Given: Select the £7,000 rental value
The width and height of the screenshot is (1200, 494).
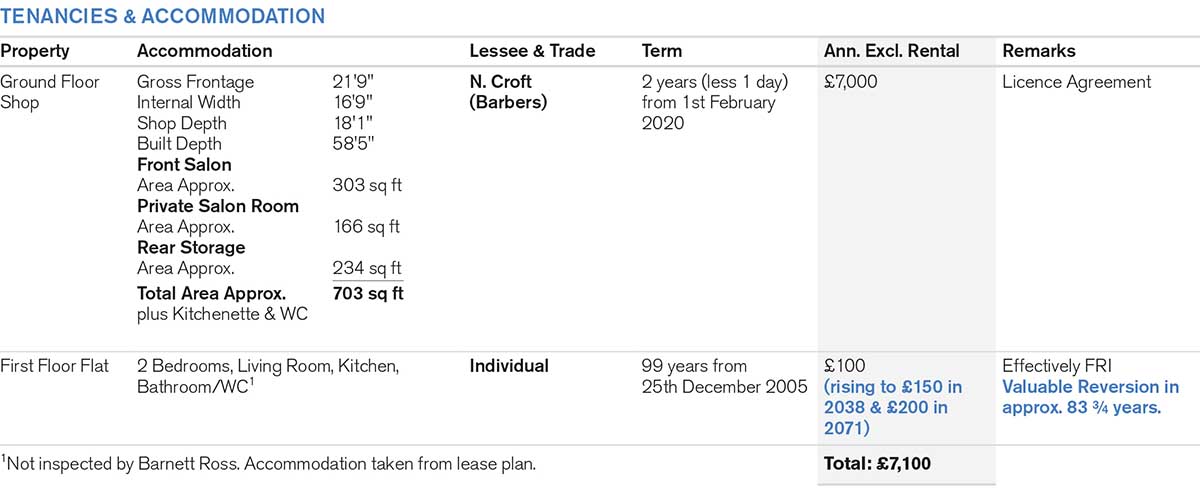Looking at the screenshot, I should pos(850,82).
